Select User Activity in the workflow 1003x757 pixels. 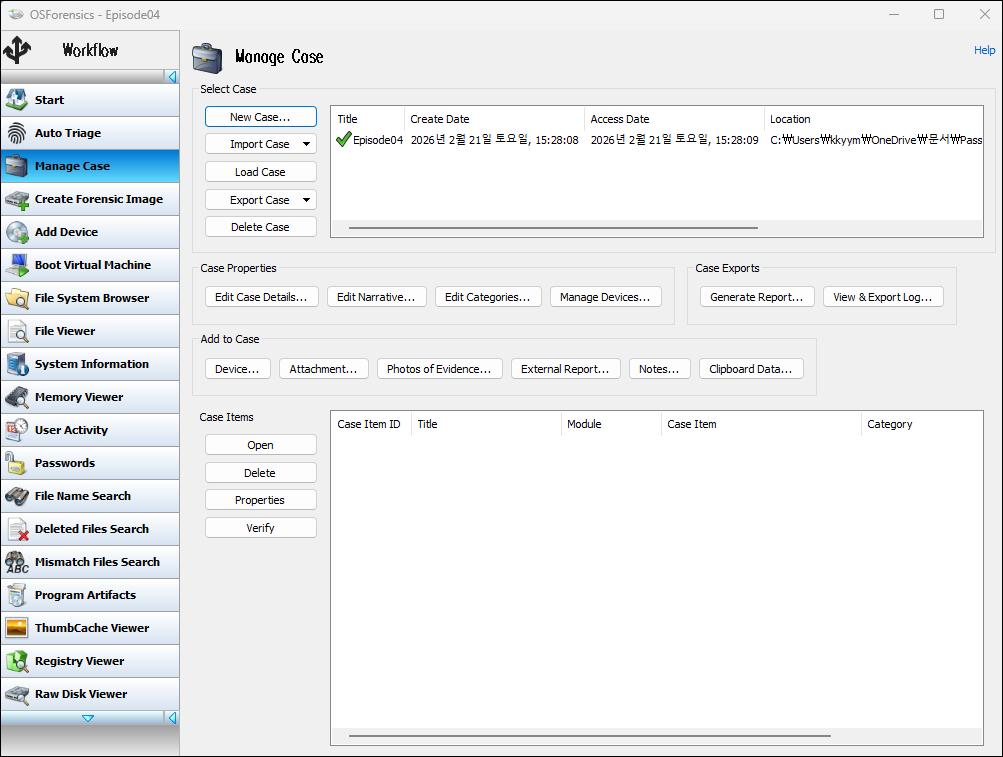pyautogui.click(x=90, y=430)
